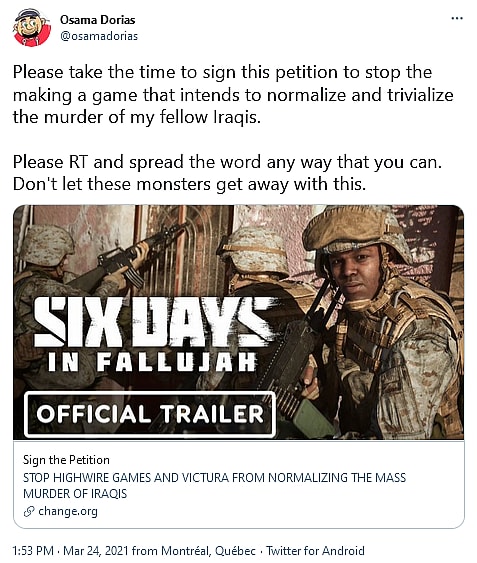Click the Six Days in Fallujah logo

click(x=152, y=334)
